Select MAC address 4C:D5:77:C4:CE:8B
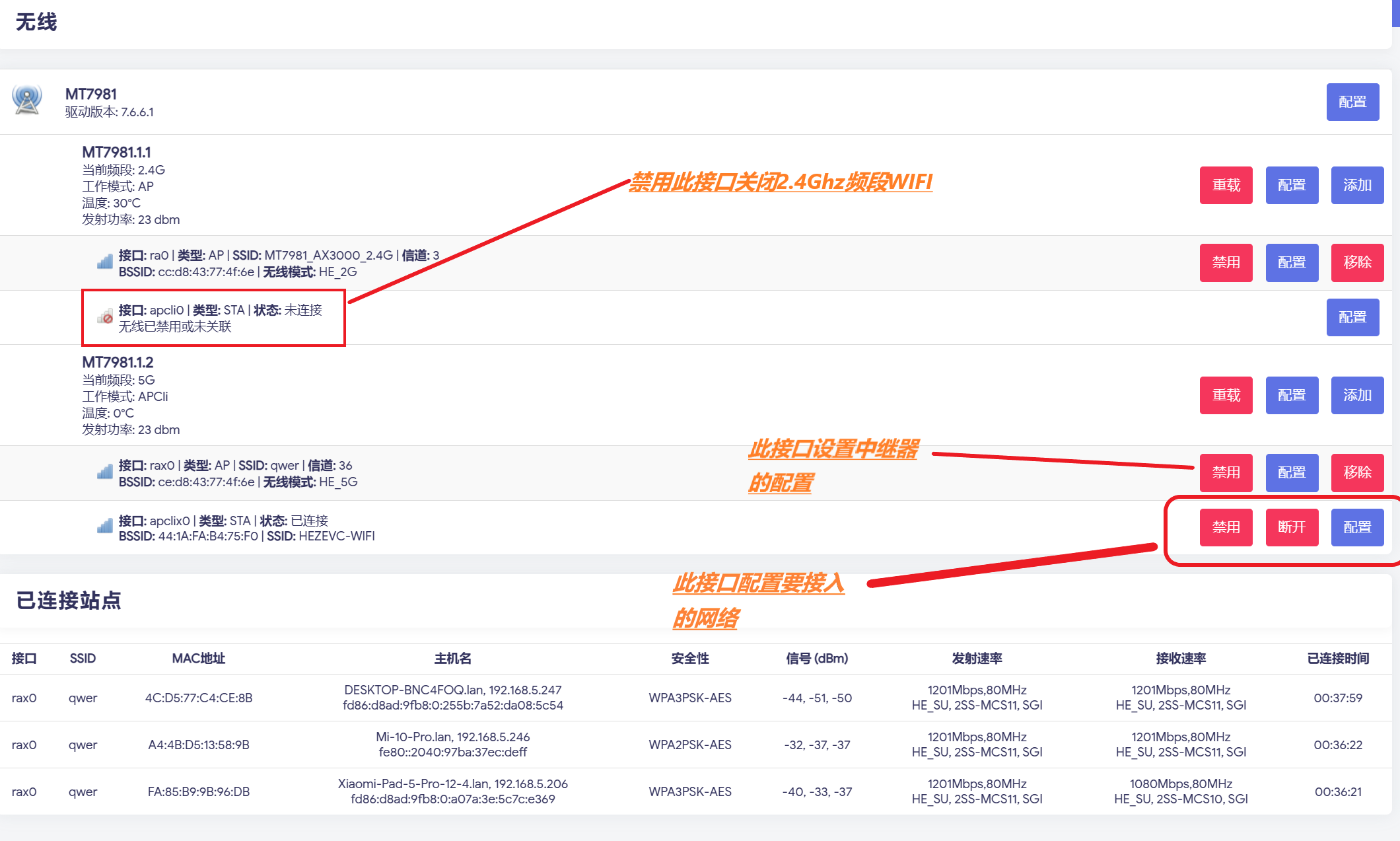The image size is (1400, 841). pos(199,698)
